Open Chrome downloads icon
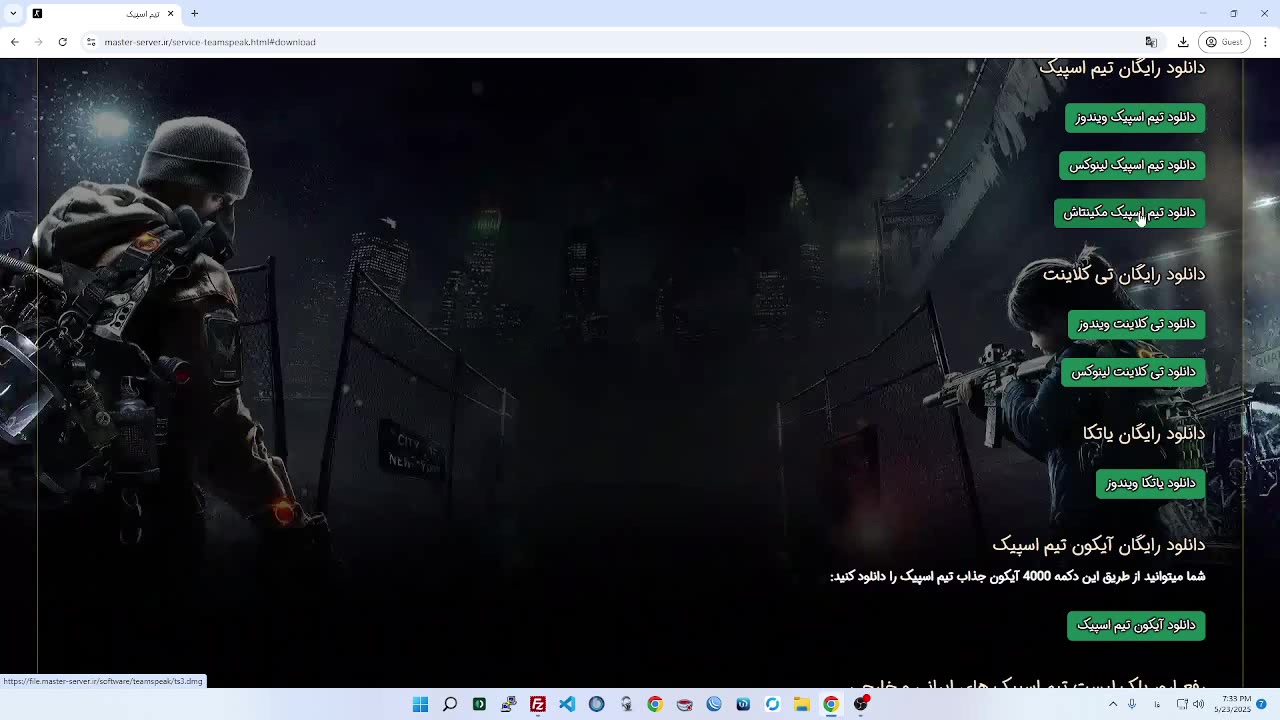Screen dimensions: 1280x720 [x=1183, y=42]
